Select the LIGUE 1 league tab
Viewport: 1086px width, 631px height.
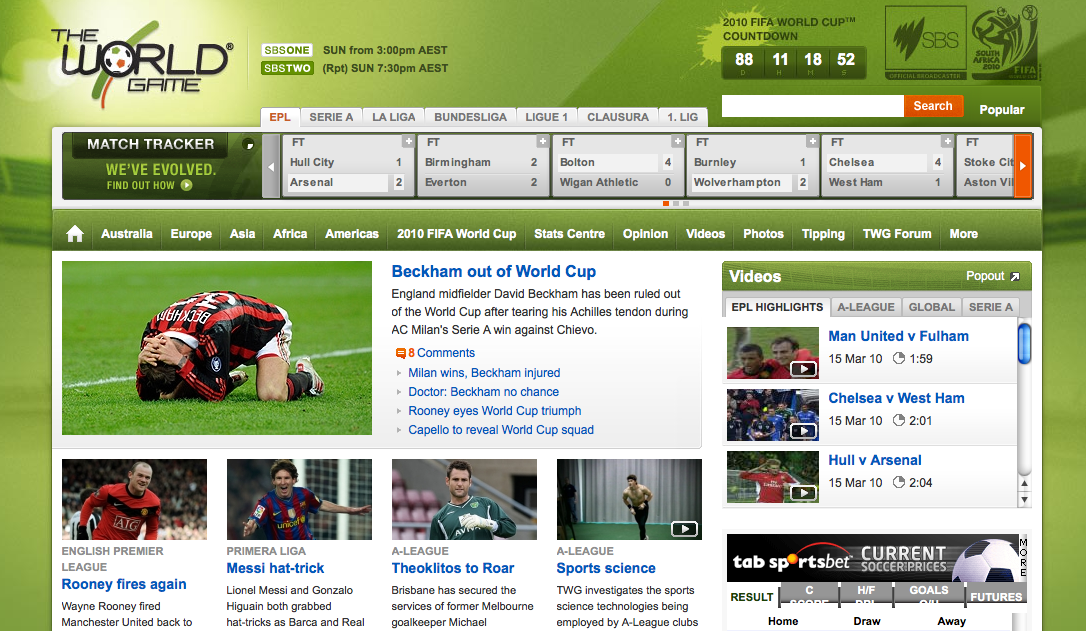tap(546, 117)
